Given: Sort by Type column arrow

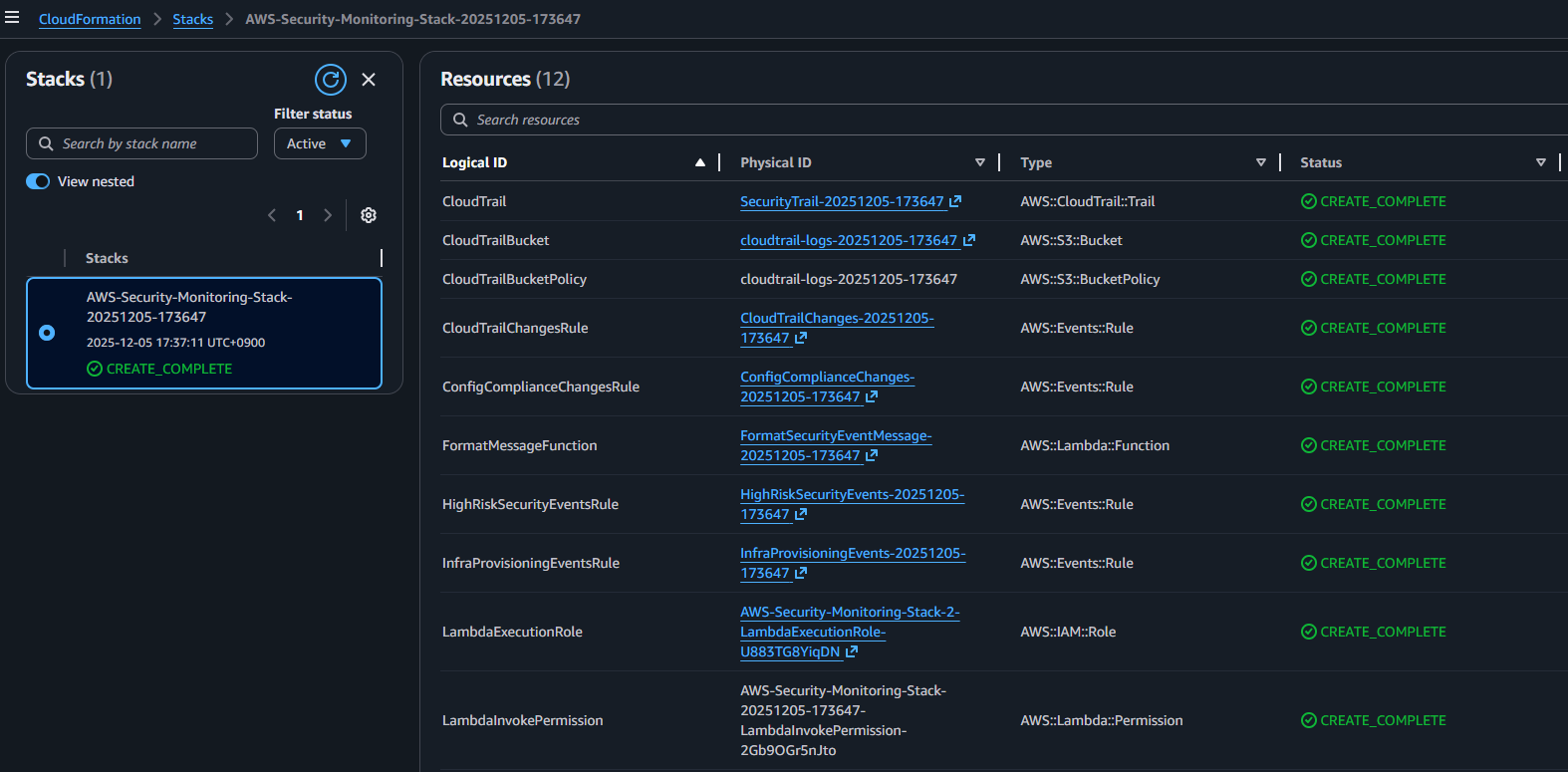Looking at the screenshot, I should pyautogui.click(x=1261, y=162).
